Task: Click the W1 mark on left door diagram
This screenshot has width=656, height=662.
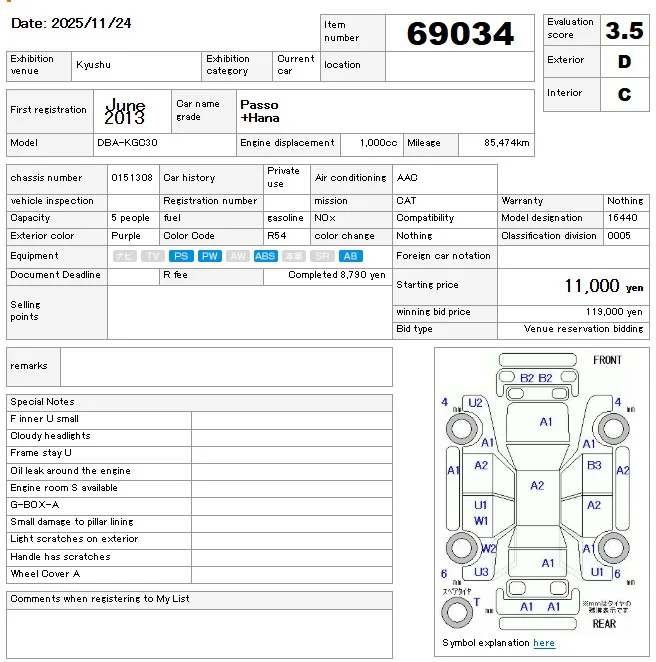Action: 481,521
